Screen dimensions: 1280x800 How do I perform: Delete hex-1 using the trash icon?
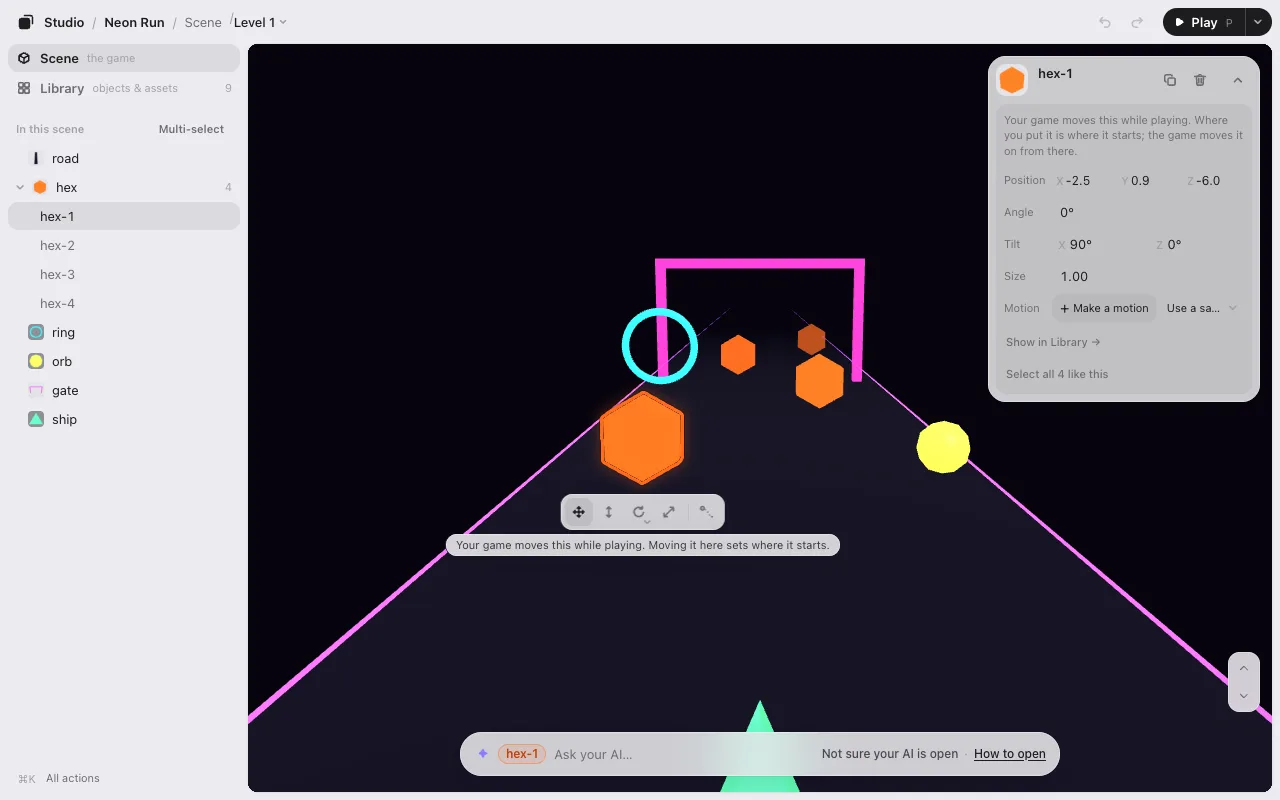(1200, 80)
